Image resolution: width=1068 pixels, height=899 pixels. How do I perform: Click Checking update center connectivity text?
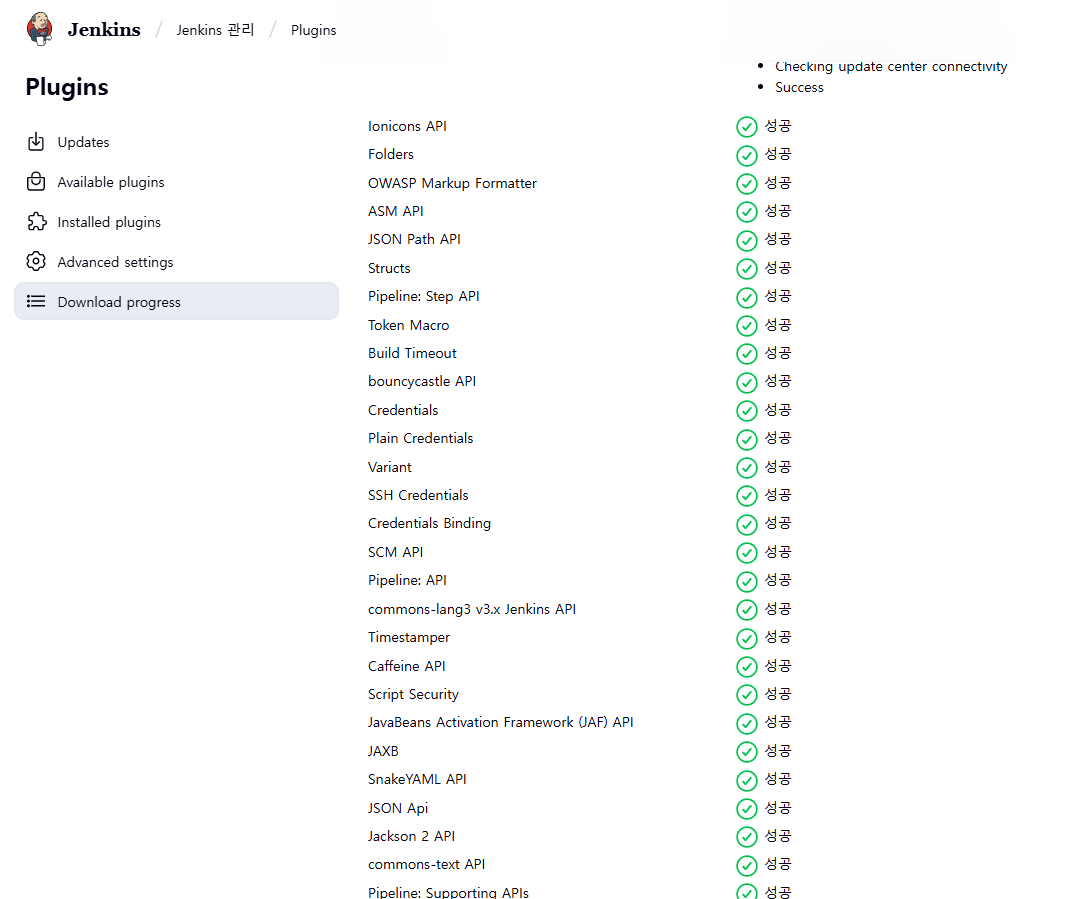pos(891,66)
